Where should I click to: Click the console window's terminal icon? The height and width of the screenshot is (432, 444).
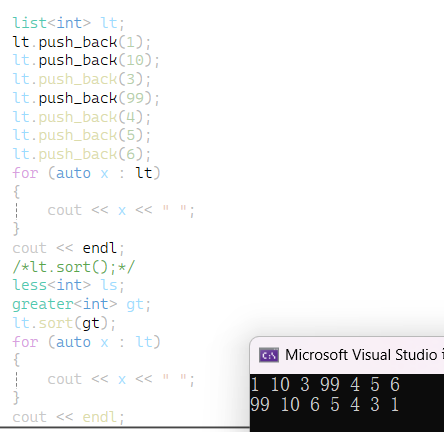[x=269, y=355]
